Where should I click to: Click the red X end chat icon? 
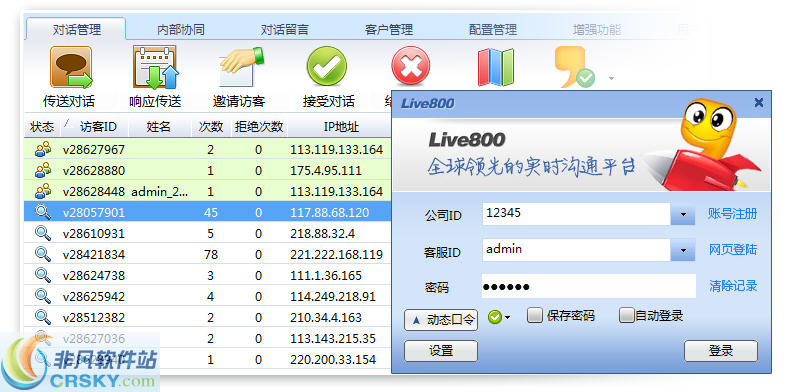[x=411, y=66]
